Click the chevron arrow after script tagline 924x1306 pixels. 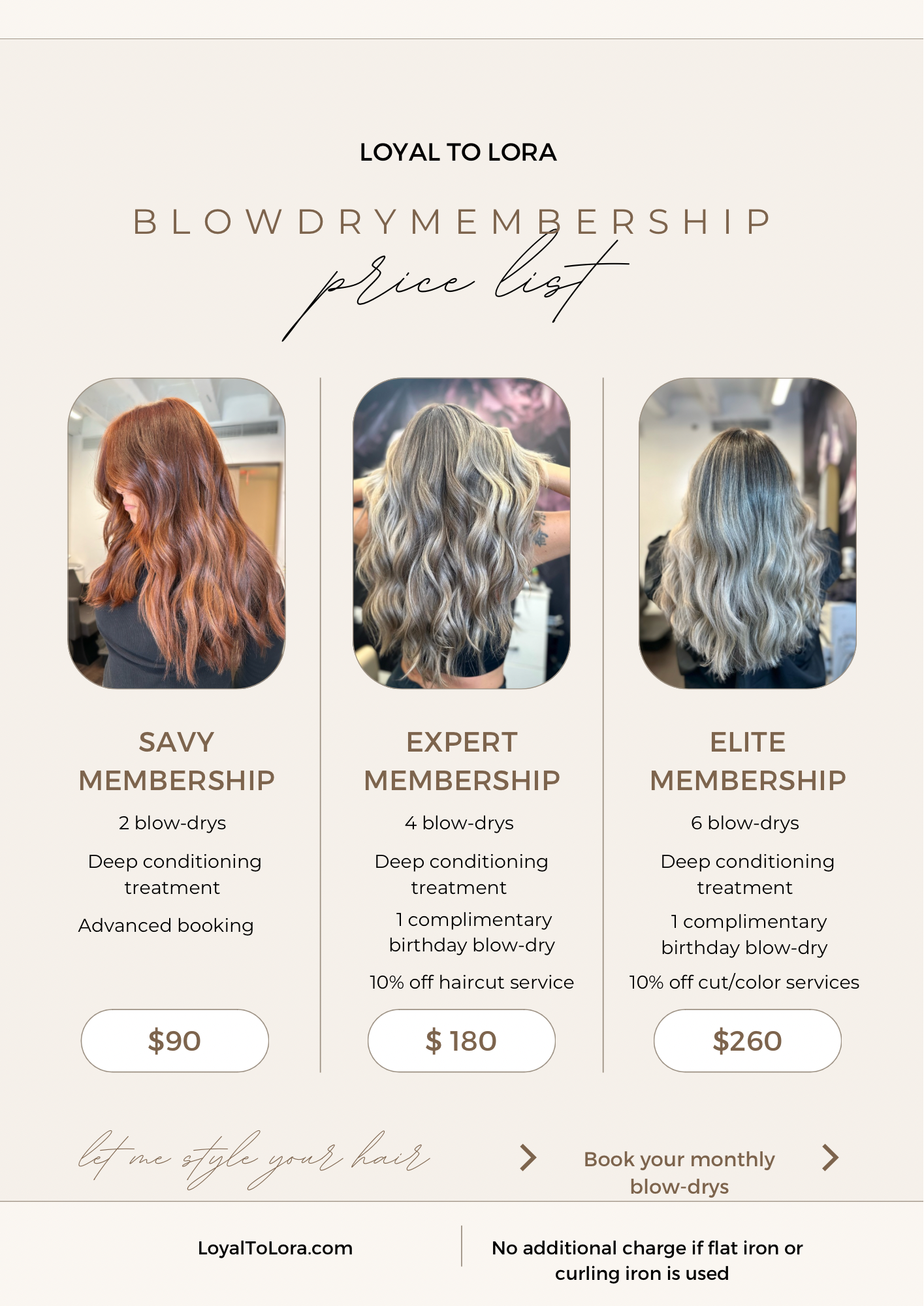528,1157
